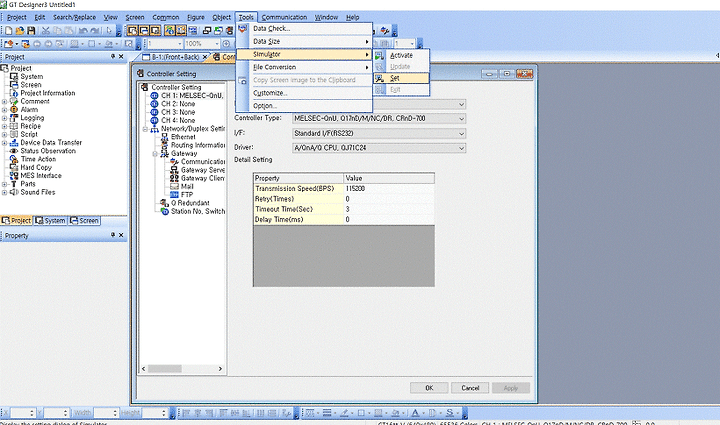Viewport: 720px width, 425px height.
Task: Click the Activate simulator icon in submenu
Action: [x=379, y=56]
